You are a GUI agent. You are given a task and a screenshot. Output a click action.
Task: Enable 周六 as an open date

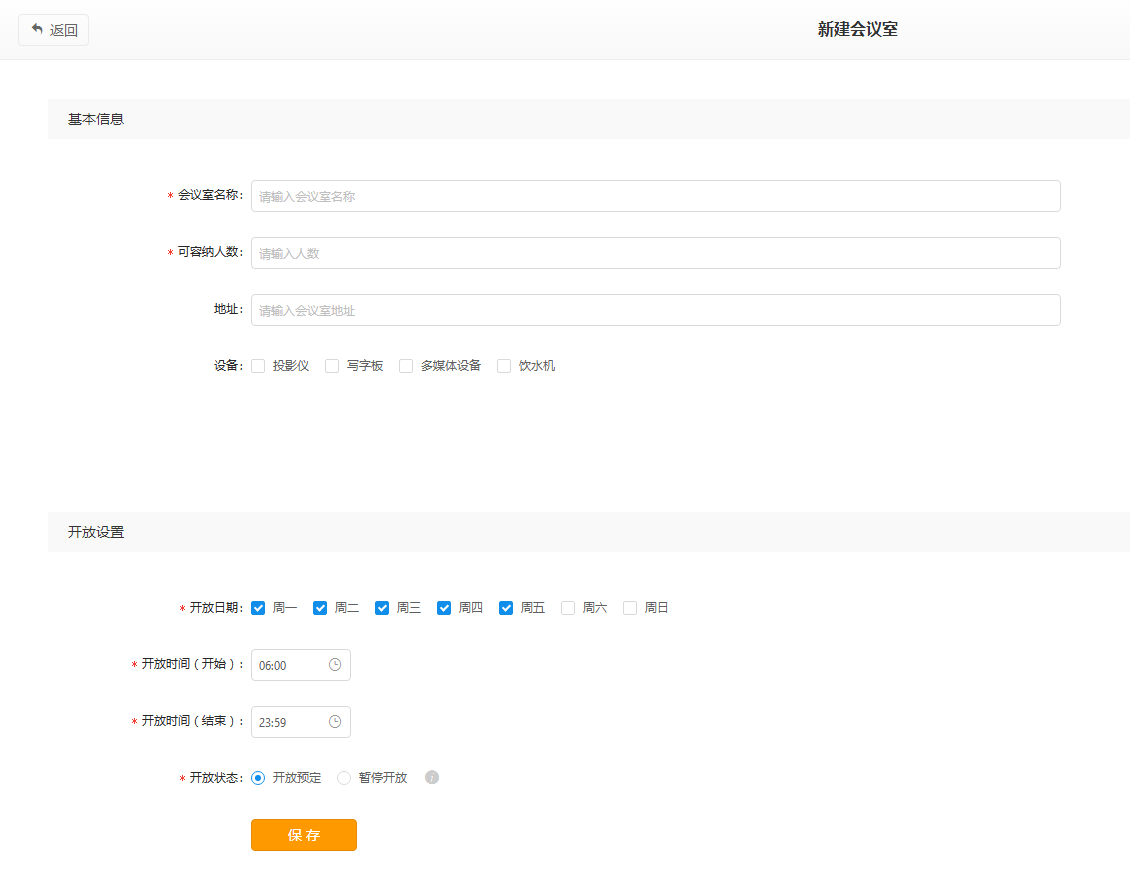coord(568,608)
